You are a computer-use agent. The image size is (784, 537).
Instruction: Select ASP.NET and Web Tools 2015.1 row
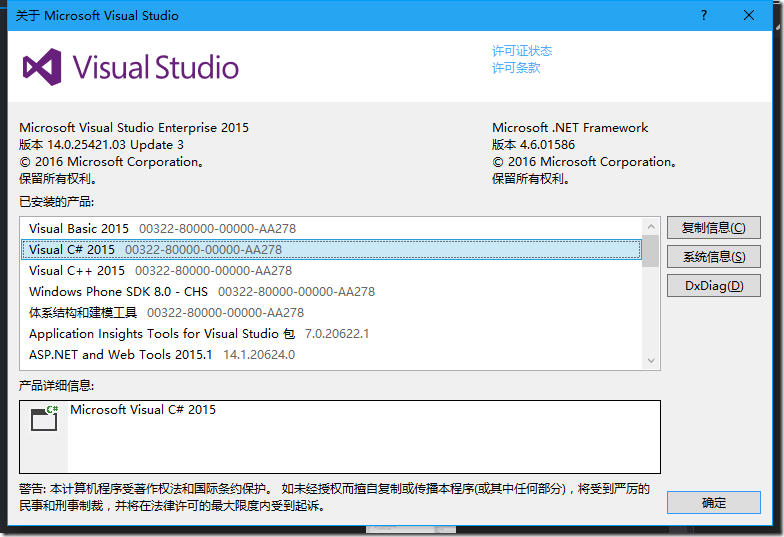click(x=331, y=354)
